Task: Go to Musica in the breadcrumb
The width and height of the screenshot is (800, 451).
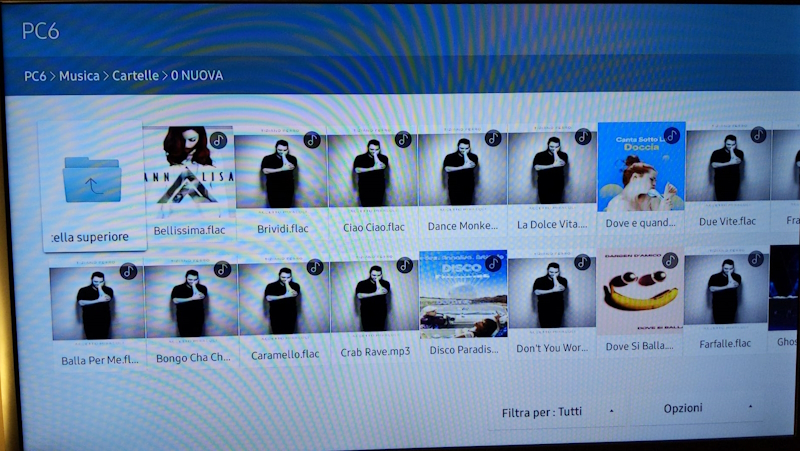Action: tap(79, 76)
